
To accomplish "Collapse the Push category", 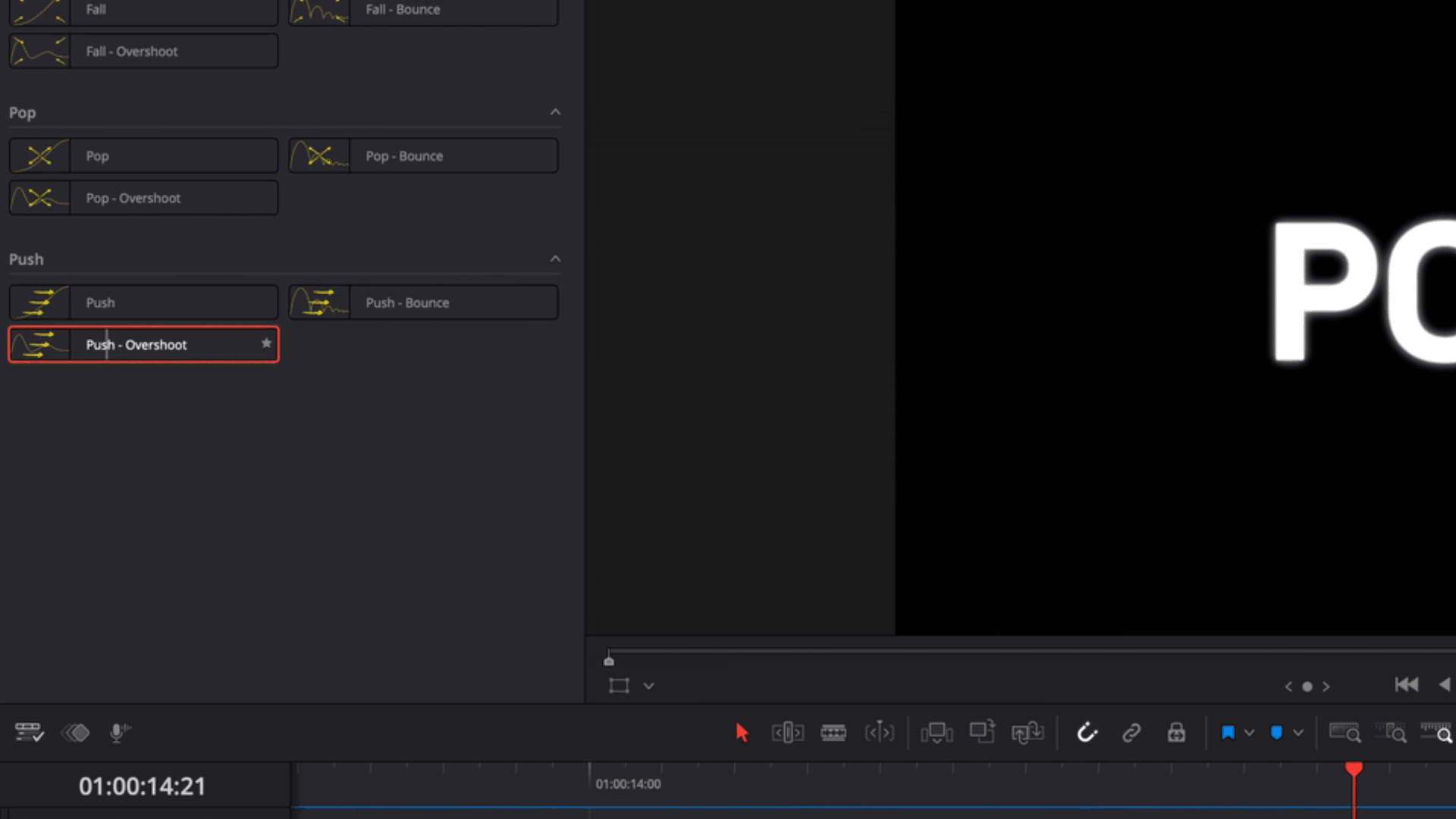I will 555,259.
